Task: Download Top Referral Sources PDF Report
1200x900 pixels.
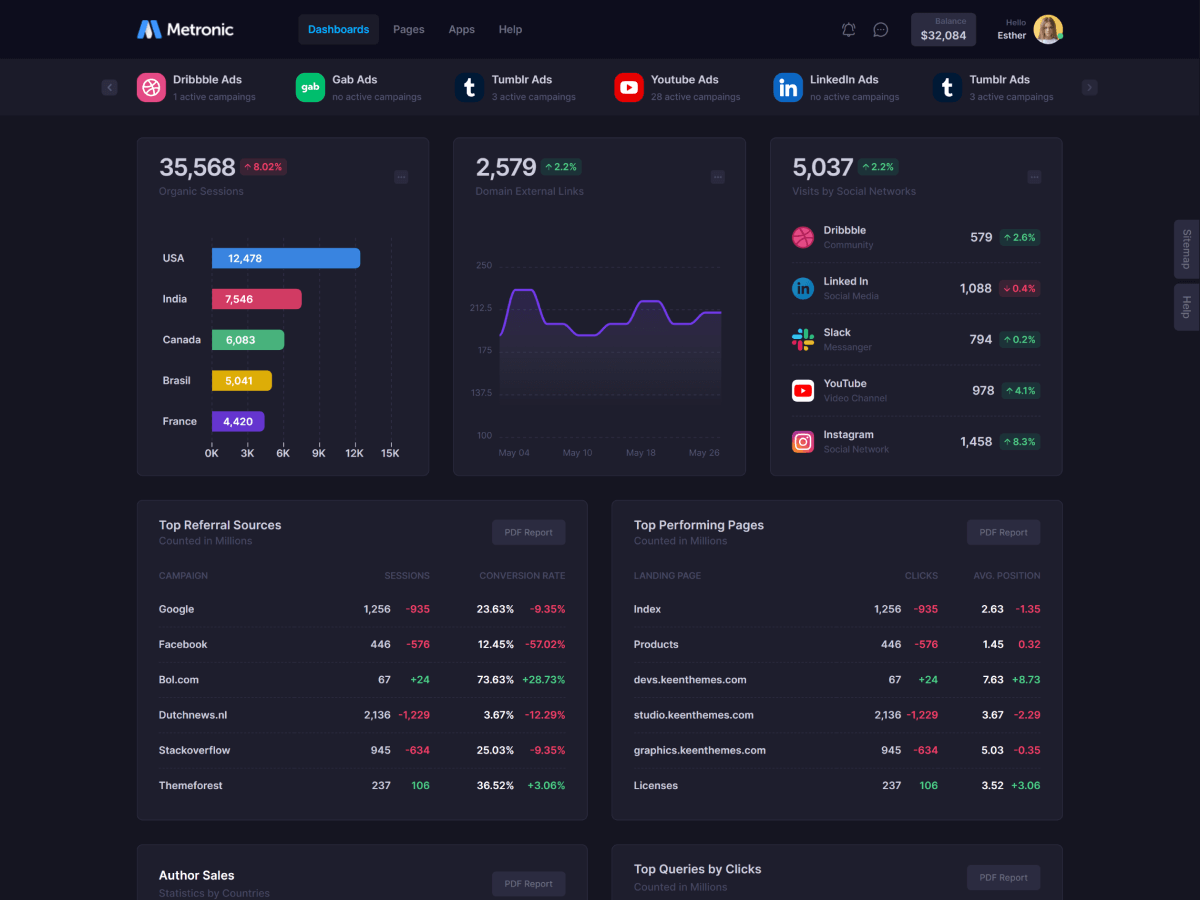Action: pos(528,532)
